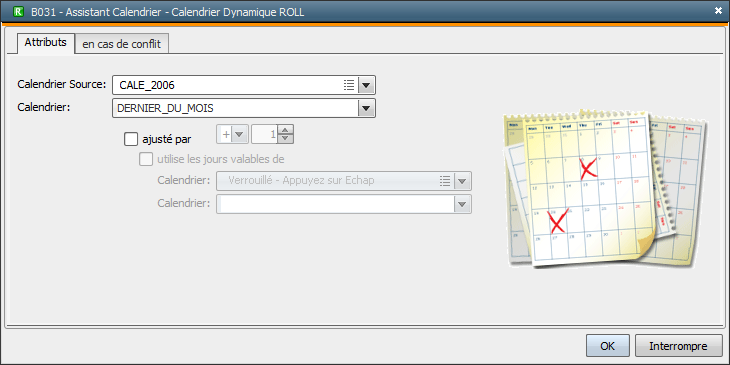The height and width of the screenshot is (365, 730).
Task: Click list icon in the locked Calendrier field
Action: point(445,181)
